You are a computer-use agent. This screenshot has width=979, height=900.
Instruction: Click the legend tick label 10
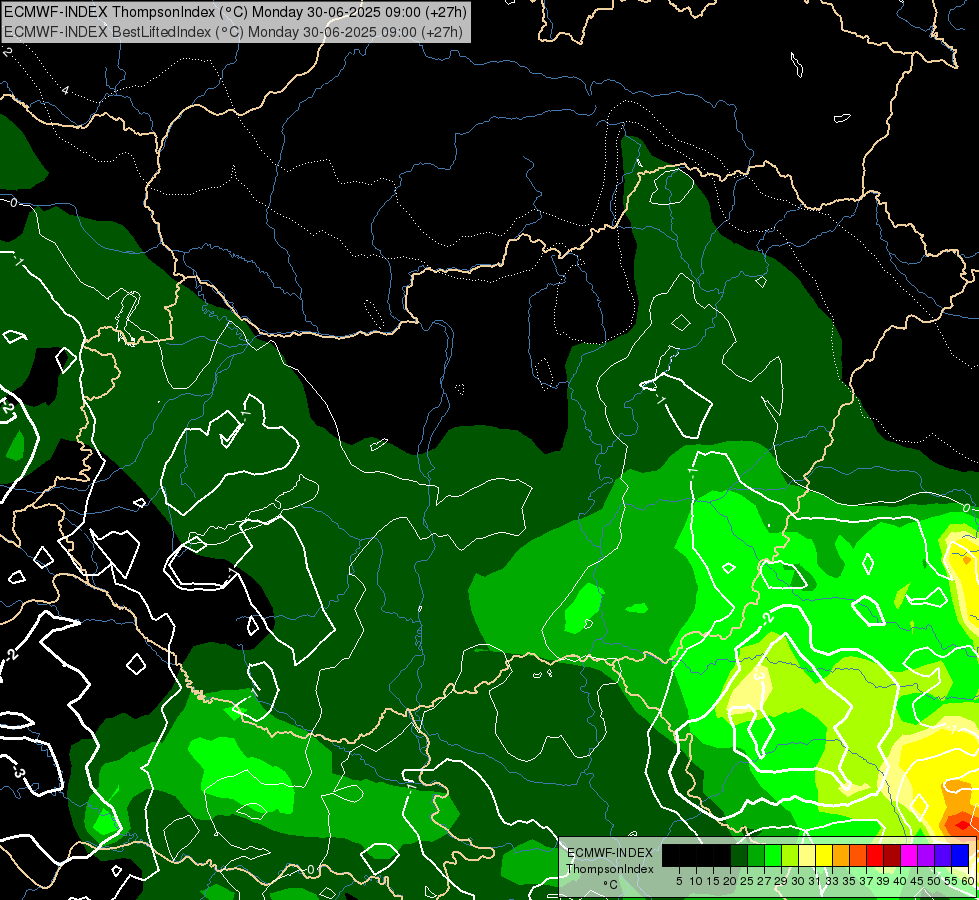pyautogui.click(x=696, y=881)
